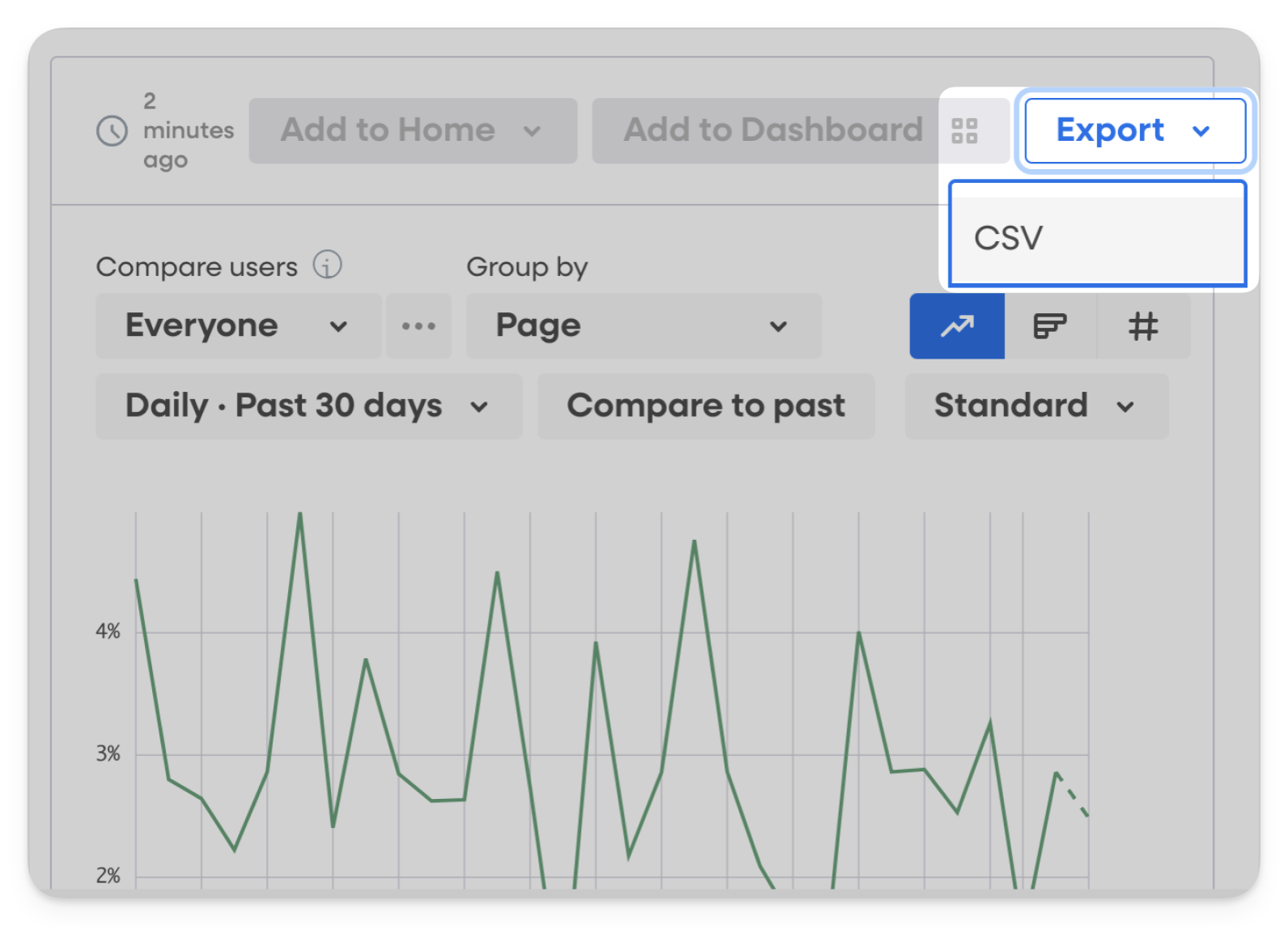1288x926 pixels.
Task: Click the clock refresh icon
Action: point(112,131)
